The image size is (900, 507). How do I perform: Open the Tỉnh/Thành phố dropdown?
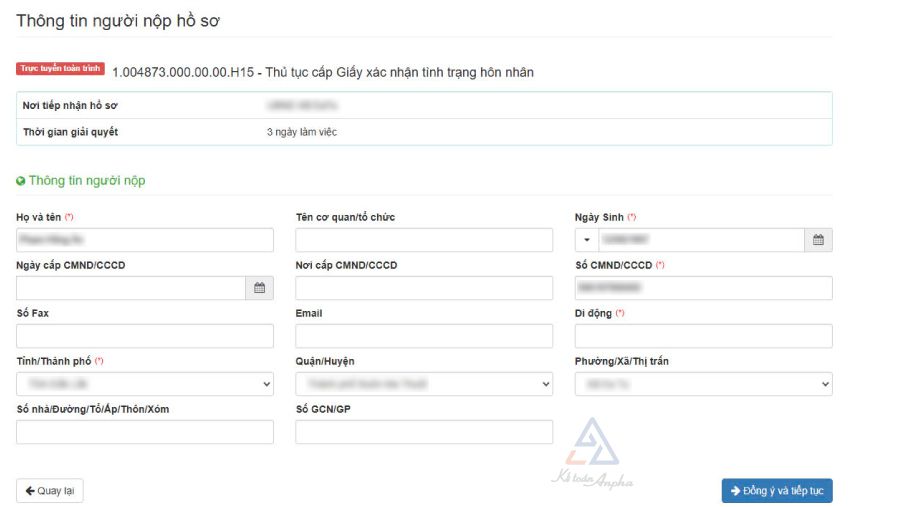tap(145, 384)
